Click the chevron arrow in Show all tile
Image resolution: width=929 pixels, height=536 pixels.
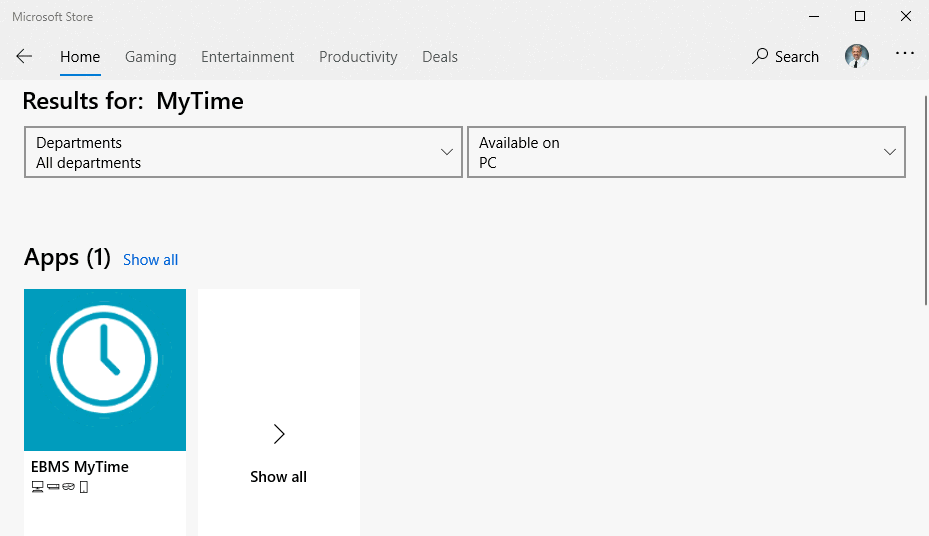[279, 434]
